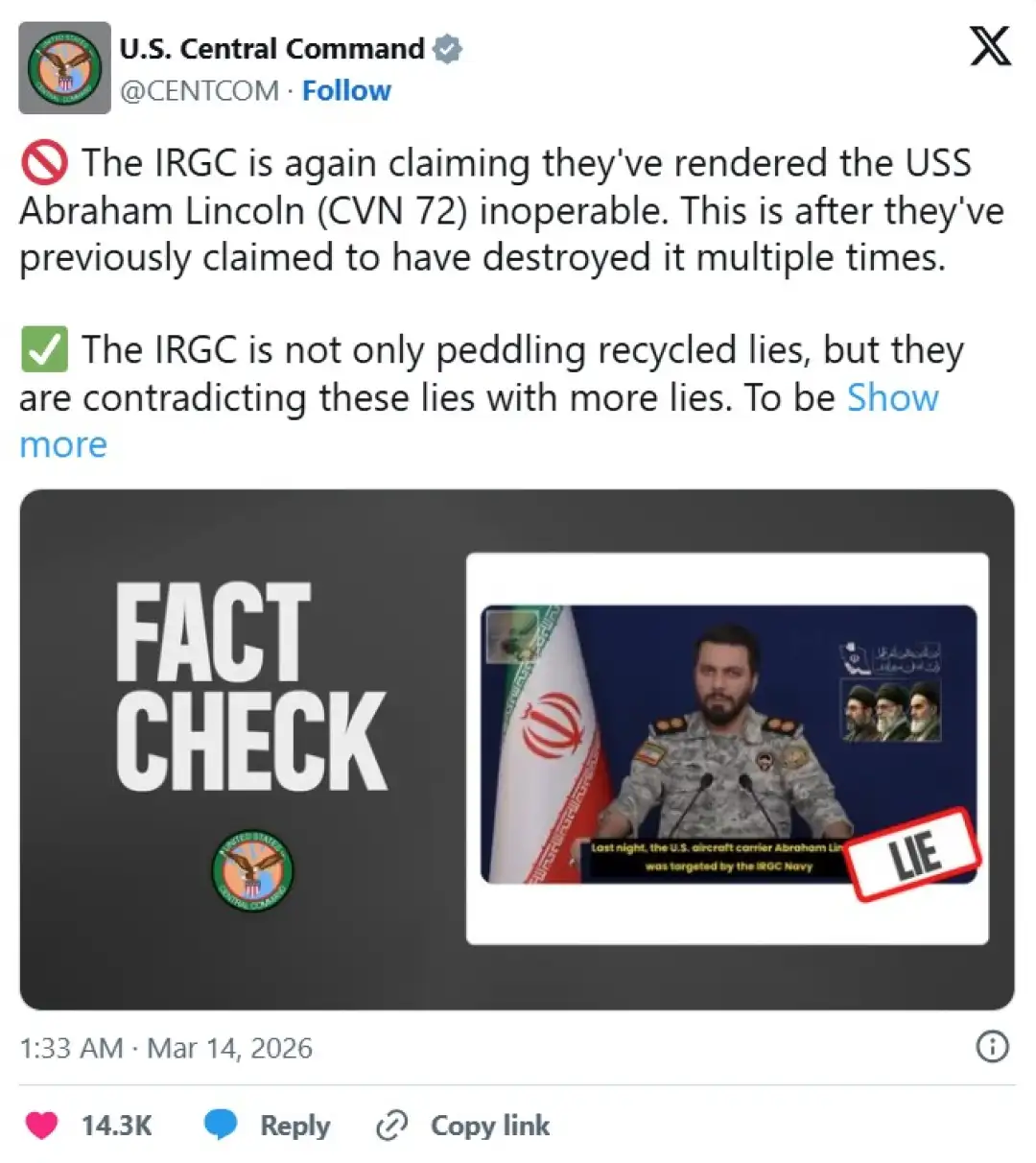The width and height of the screenshot is (1036, 1163).
Task: Click the verified badge beside U.S. Central Command
Action: click(447, 48)
